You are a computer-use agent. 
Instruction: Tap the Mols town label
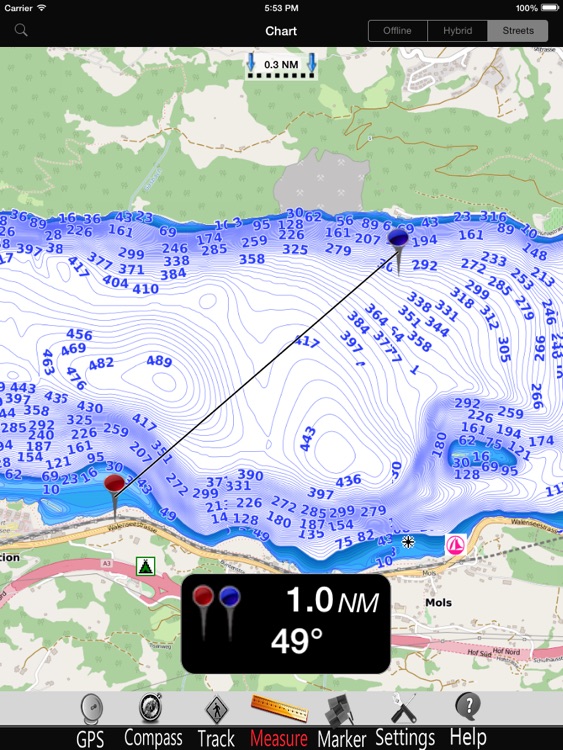click(x=439, y=603)
